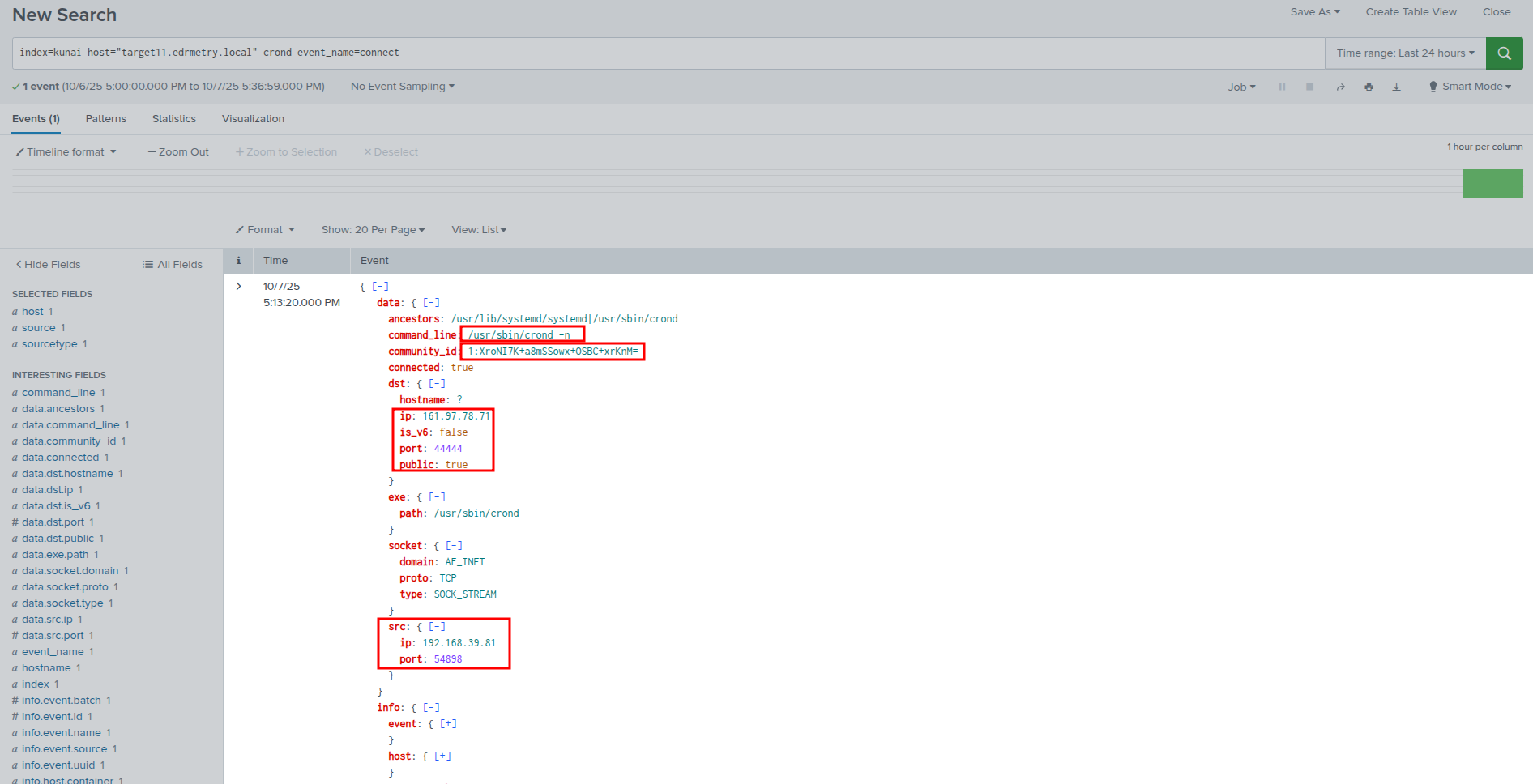1533x784 pixels.
Task: Click the stop job icon
Action: click(x=1309, y=87)
